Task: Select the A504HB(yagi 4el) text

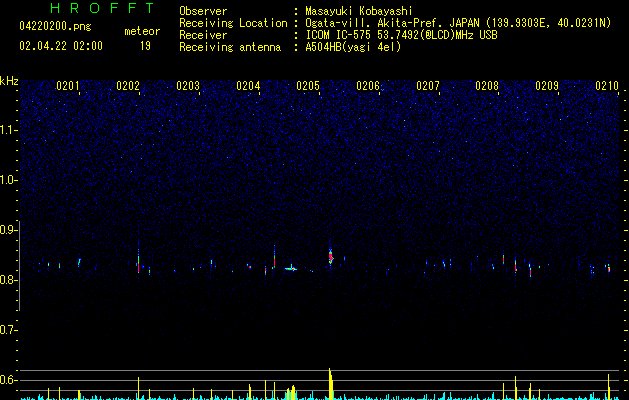Action: click(x=353, y=47)
